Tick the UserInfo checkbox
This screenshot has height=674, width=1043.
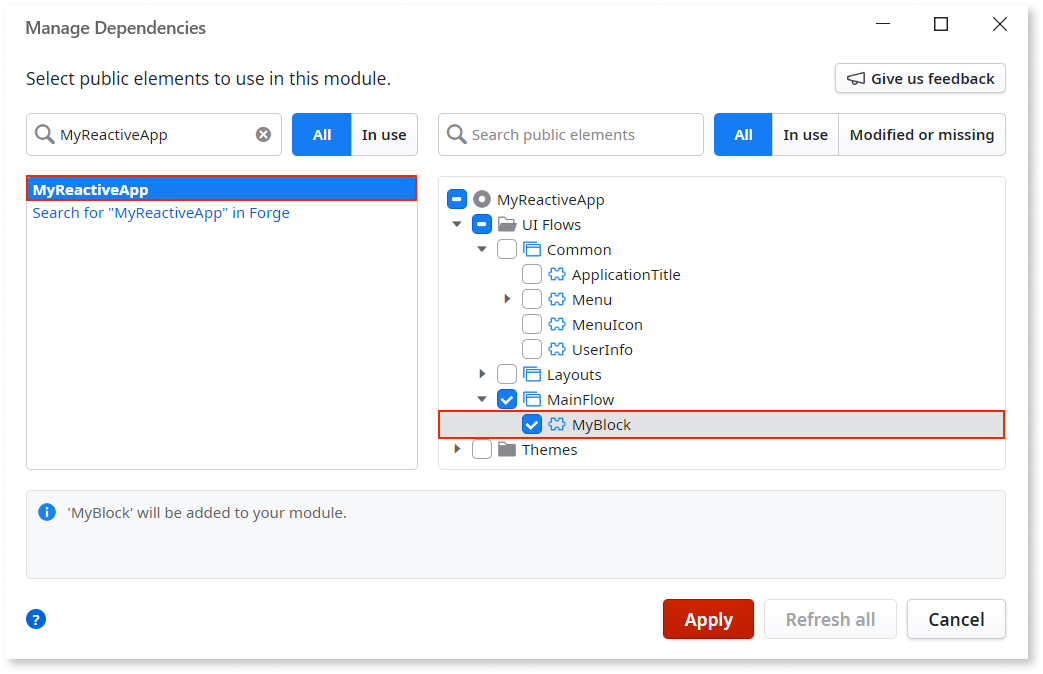(532, 350)
